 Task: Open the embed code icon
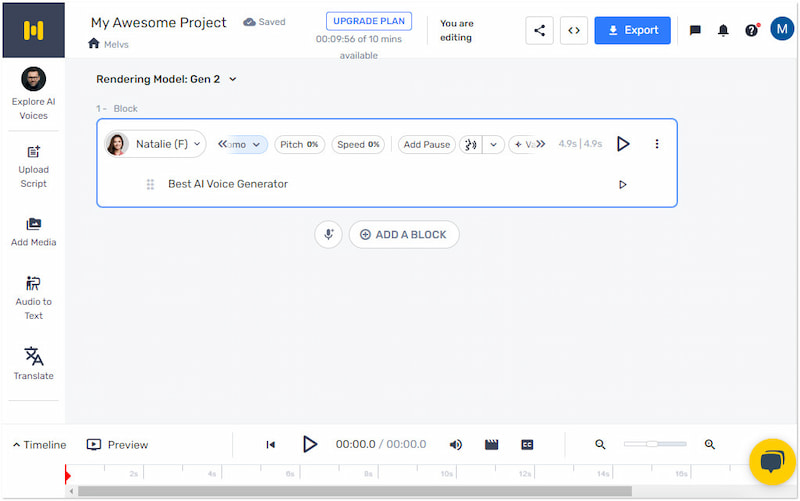point(574,30)
